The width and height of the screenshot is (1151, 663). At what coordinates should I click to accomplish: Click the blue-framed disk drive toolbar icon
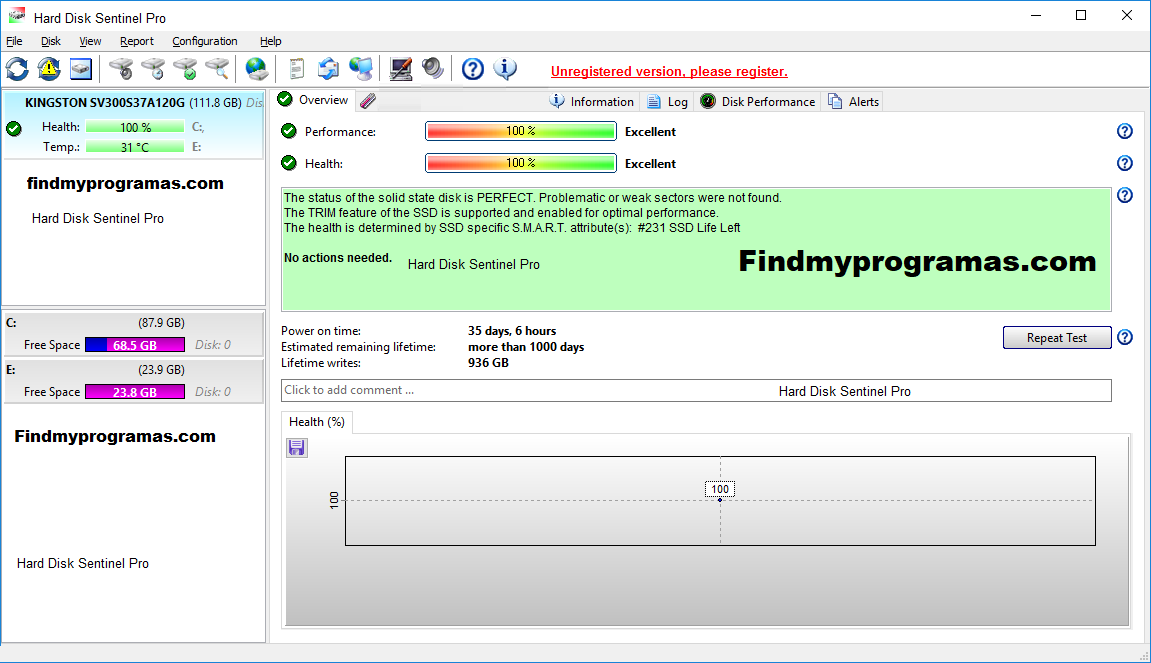pos(81,69)
